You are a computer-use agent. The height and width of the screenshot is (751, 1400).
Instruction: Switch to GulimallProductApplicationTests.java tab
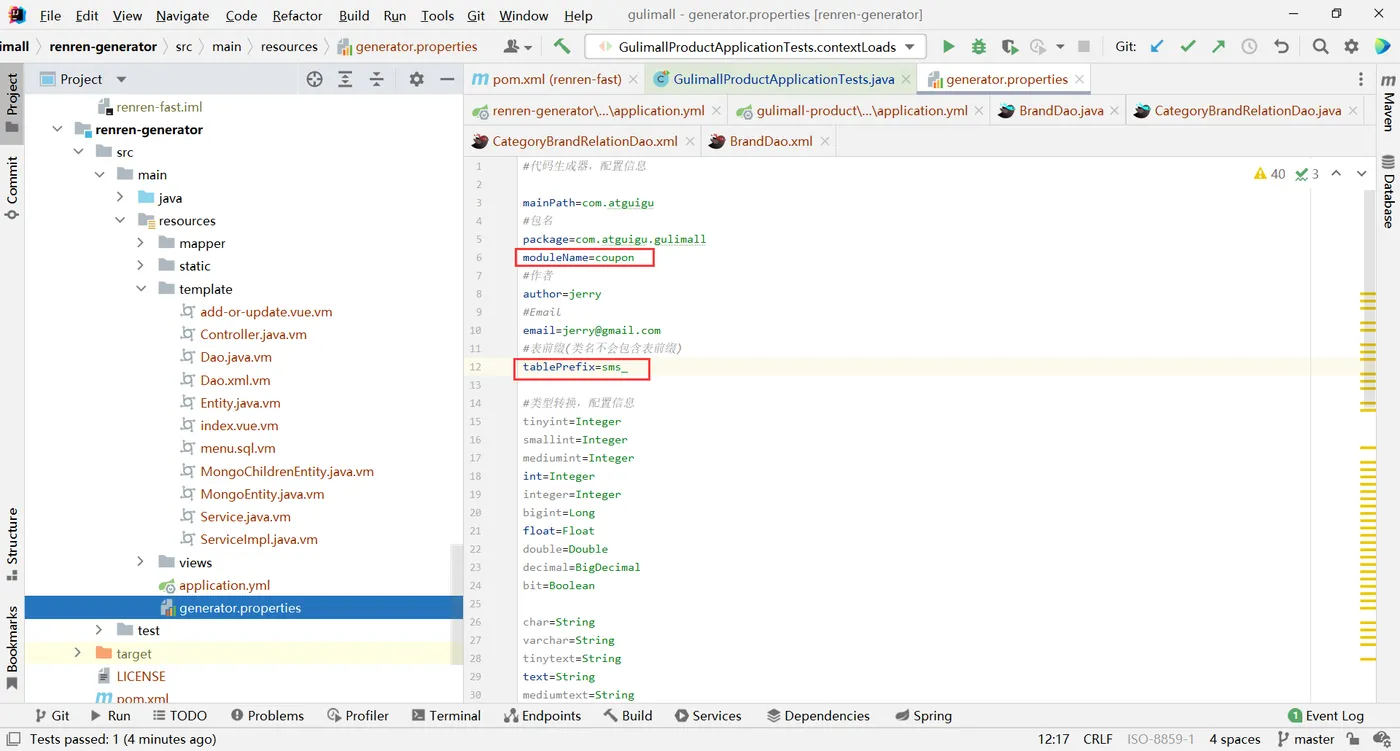(x=783, y=79)
